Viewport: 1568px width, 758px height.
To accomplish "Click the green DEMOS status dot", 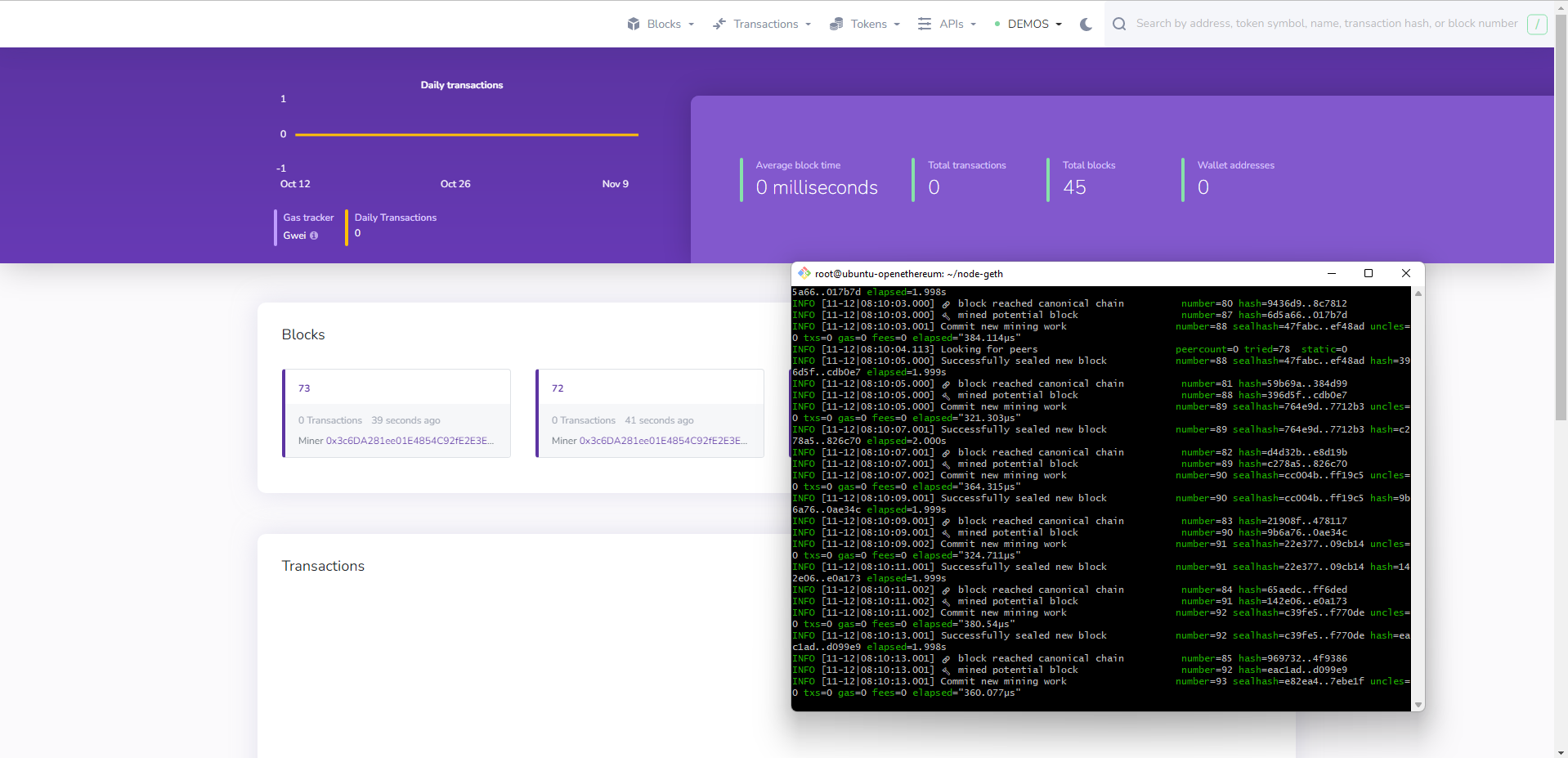I will [x=996, y=24].
